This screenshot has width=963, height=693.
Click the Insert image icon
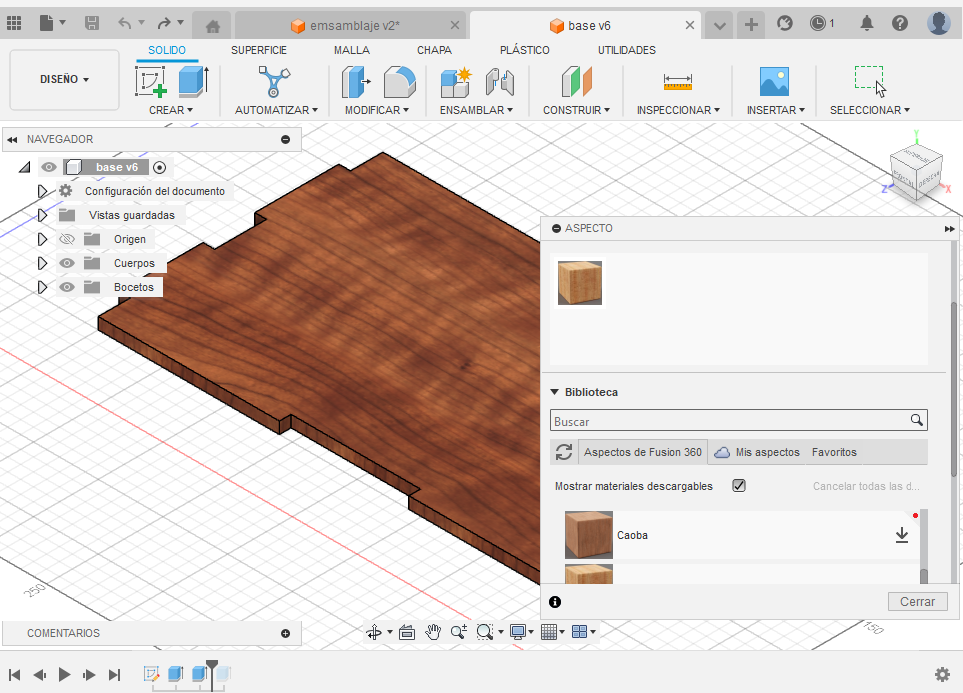click(774, 82)
